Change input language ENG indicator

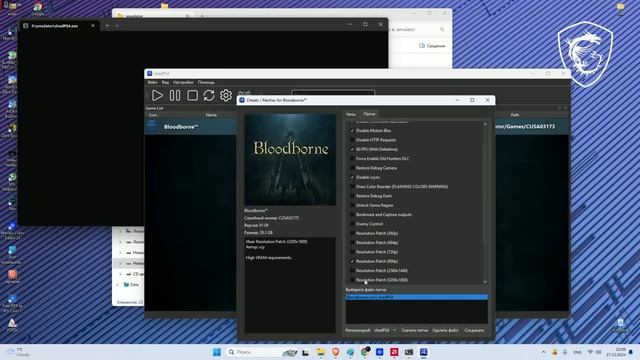click(x=577, y=352)
